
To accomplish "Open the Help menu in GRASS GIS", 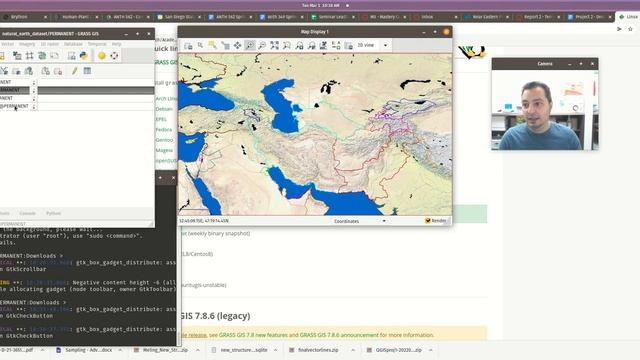I will pyautogui.click(x=116, y=44).
